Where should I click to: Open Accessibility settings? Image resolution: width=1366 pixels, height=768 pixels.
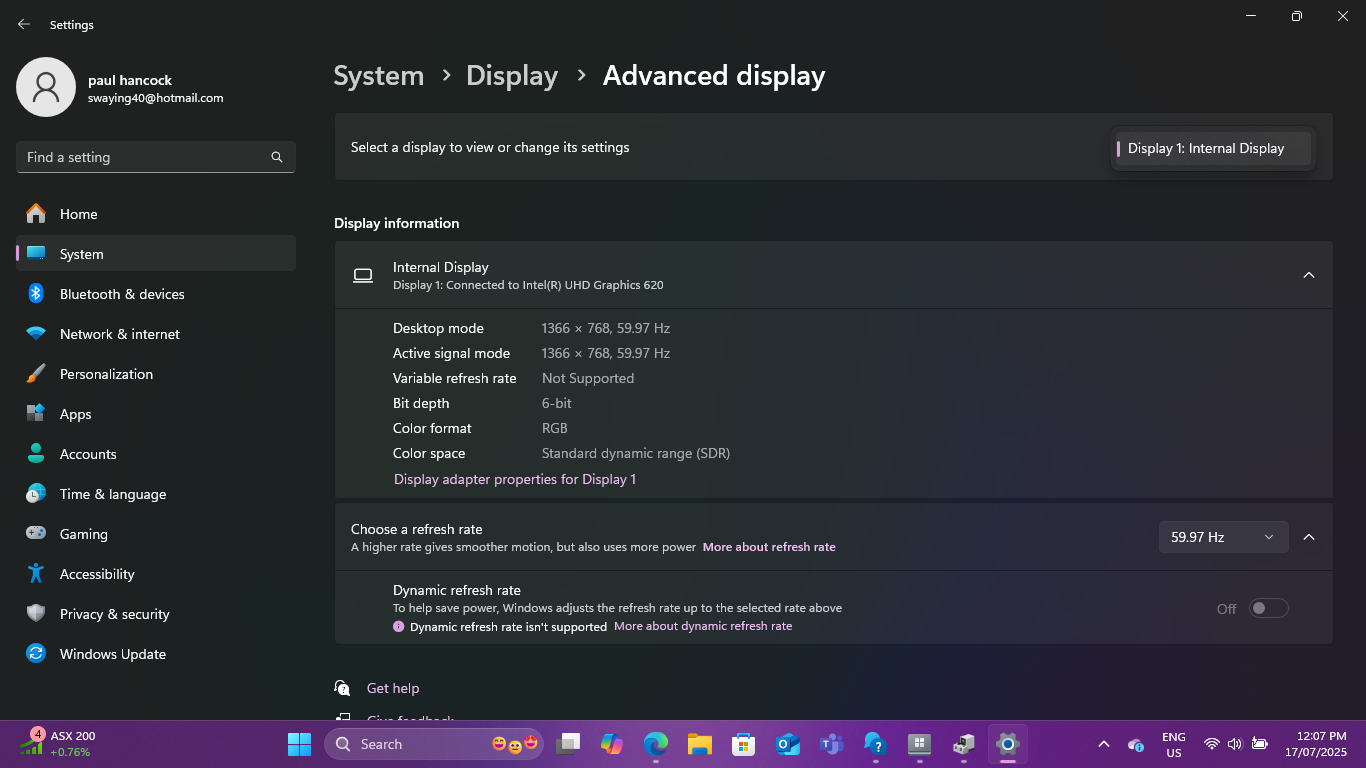(x=156, y=574)
